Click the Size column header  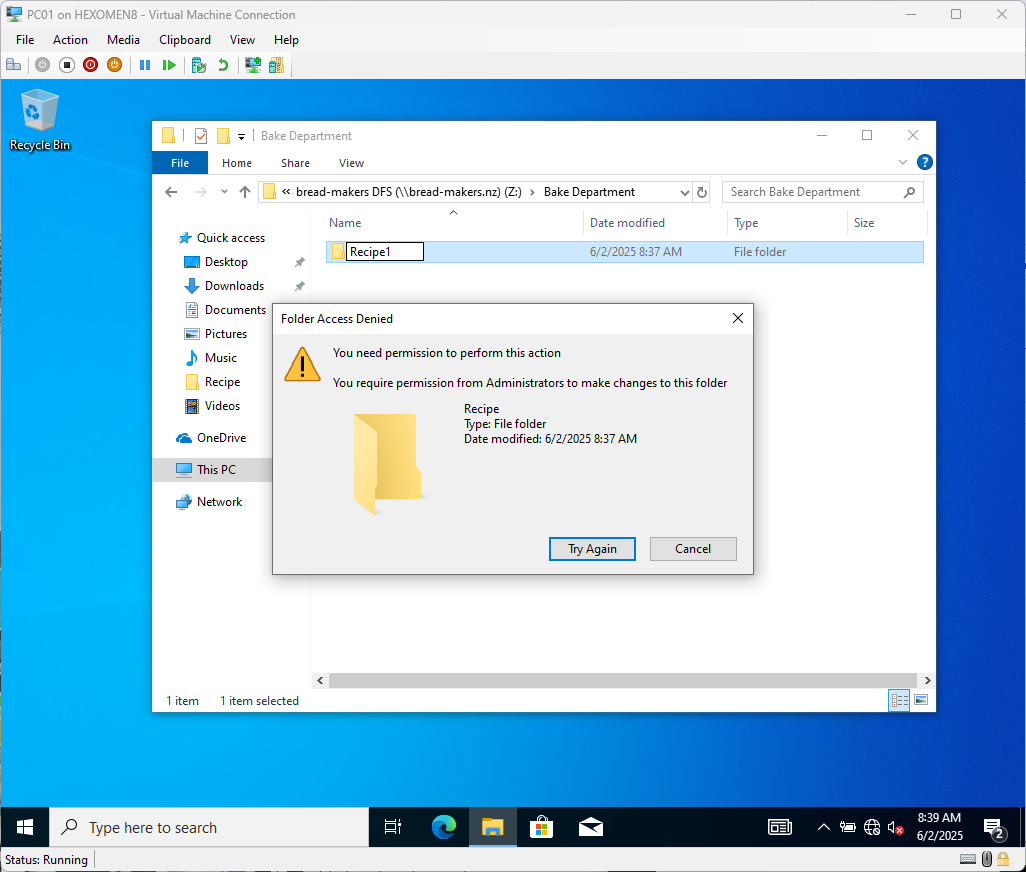click(x=887, y=223)
